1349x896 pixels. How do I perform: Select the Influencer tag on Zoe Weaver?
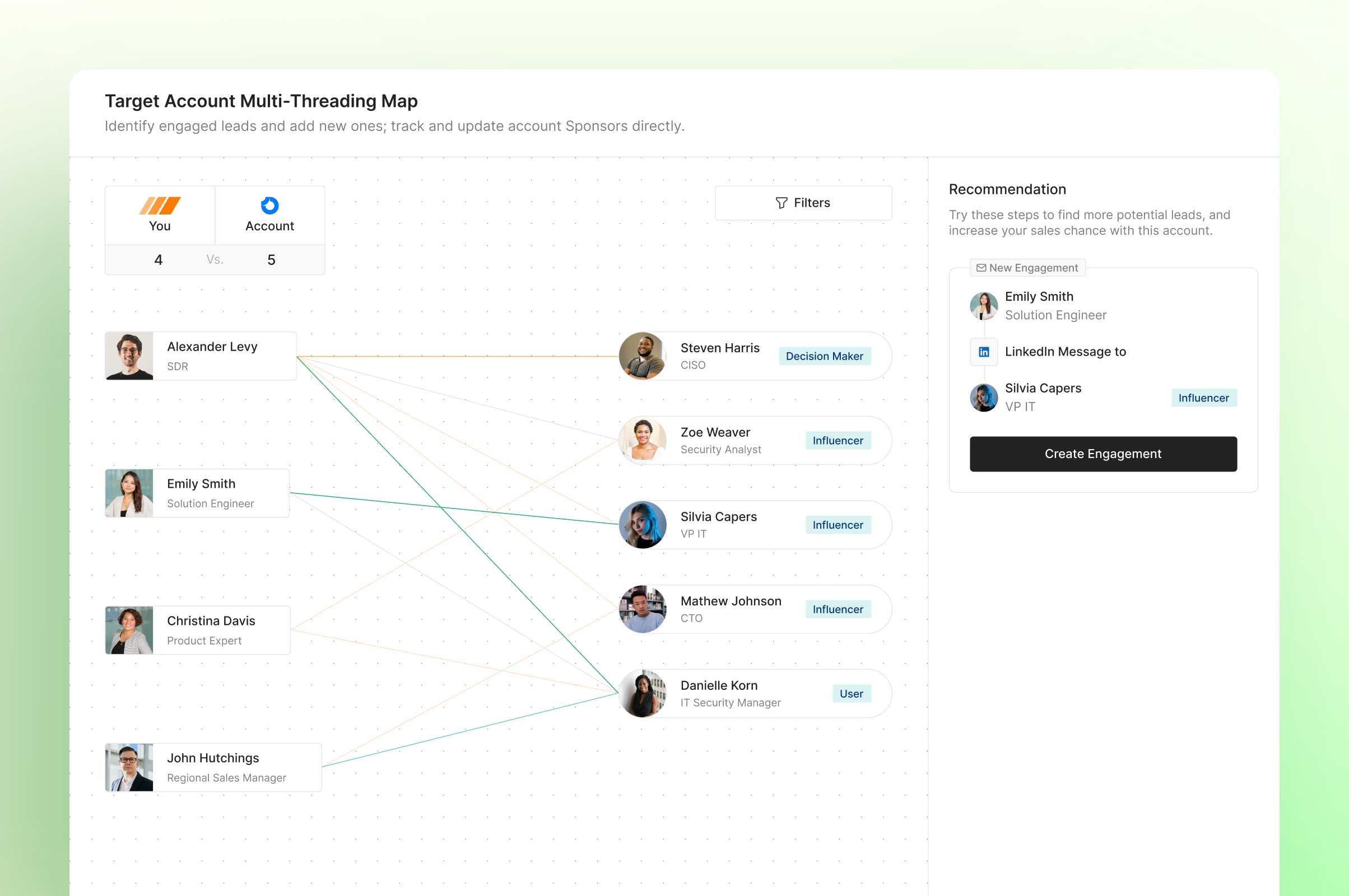point(838,441)
